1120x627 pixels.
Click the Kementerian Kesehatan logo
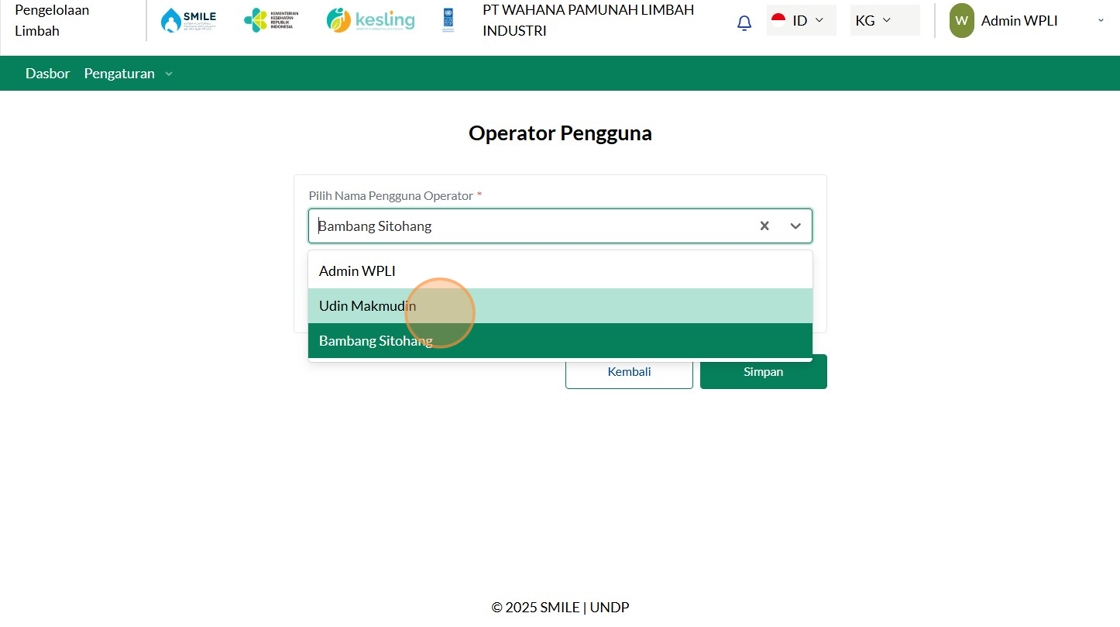coord(271,20)
